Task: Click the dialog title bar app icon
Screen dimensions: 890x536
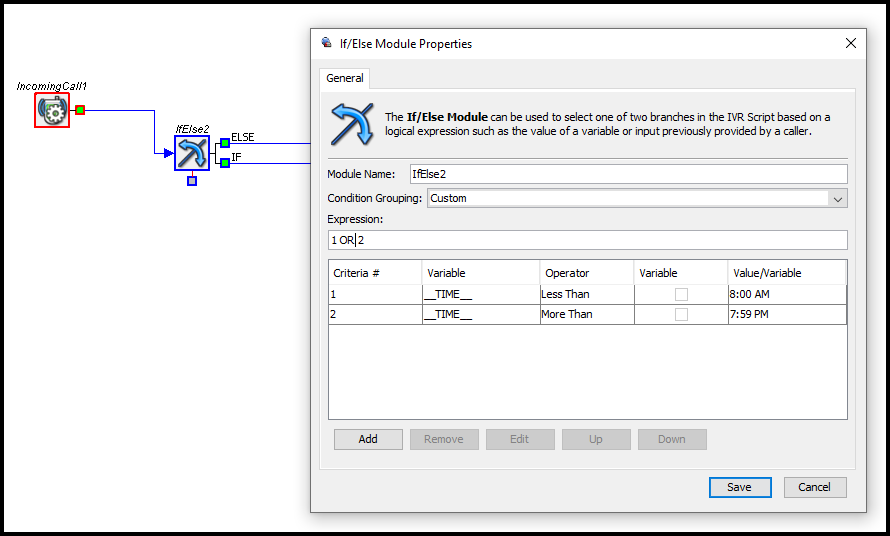Action: [326, 43]
